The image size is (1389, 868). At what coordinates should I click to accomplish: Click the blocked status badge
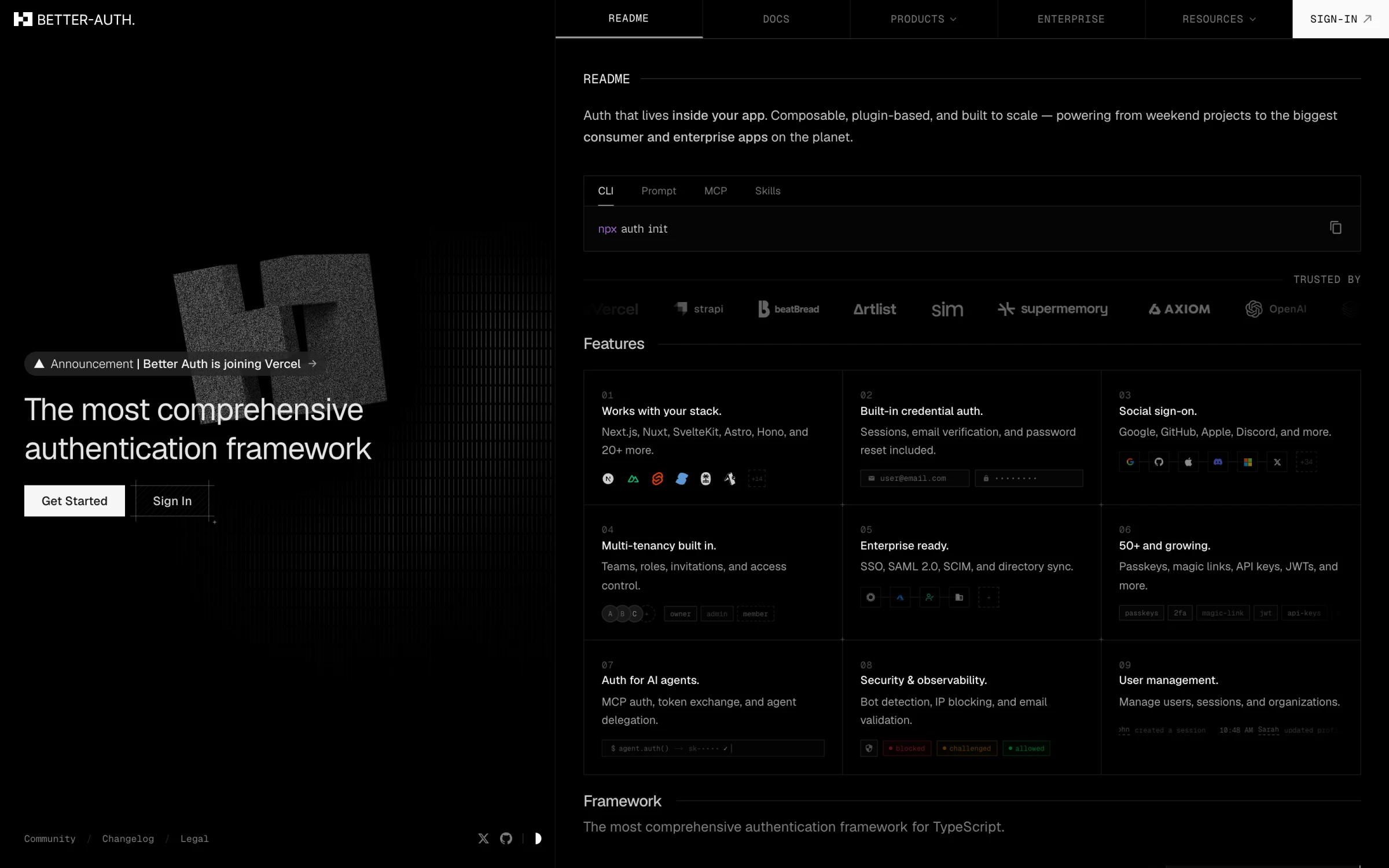coord(907,748)
